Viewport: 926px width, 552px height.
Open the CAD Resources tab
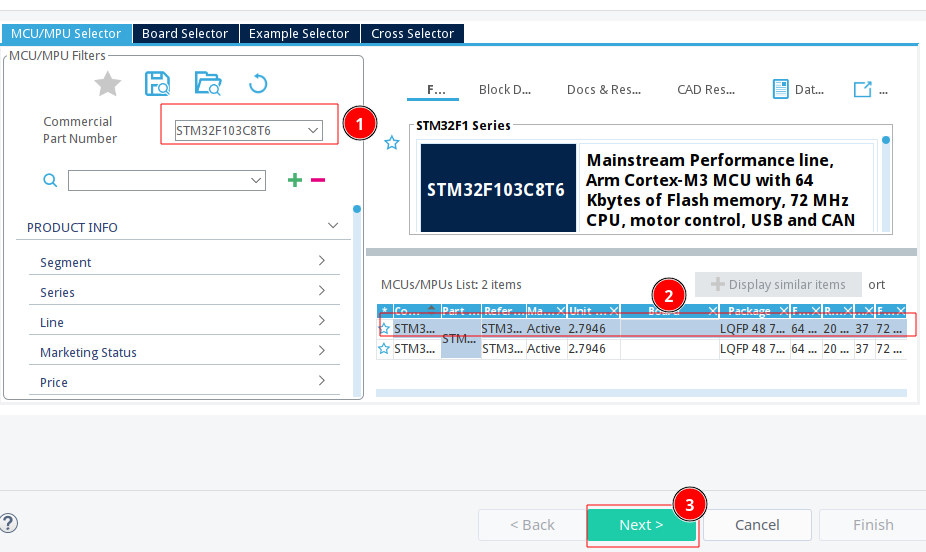tap(706, 90)
